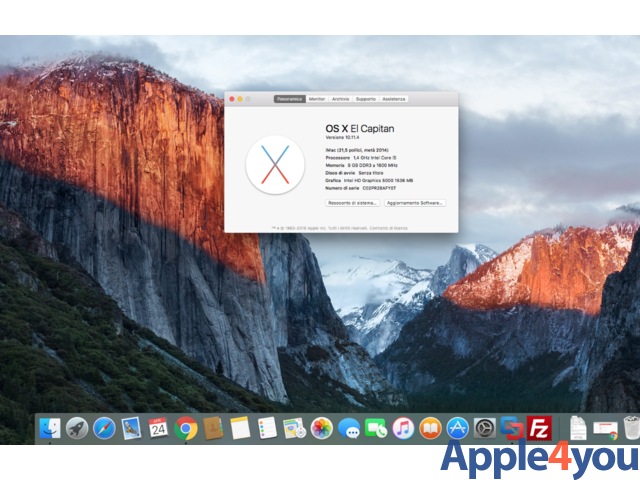Click 8 GB DDR3 memory value
Screen dimensions: 640x480
click(373, 165)
